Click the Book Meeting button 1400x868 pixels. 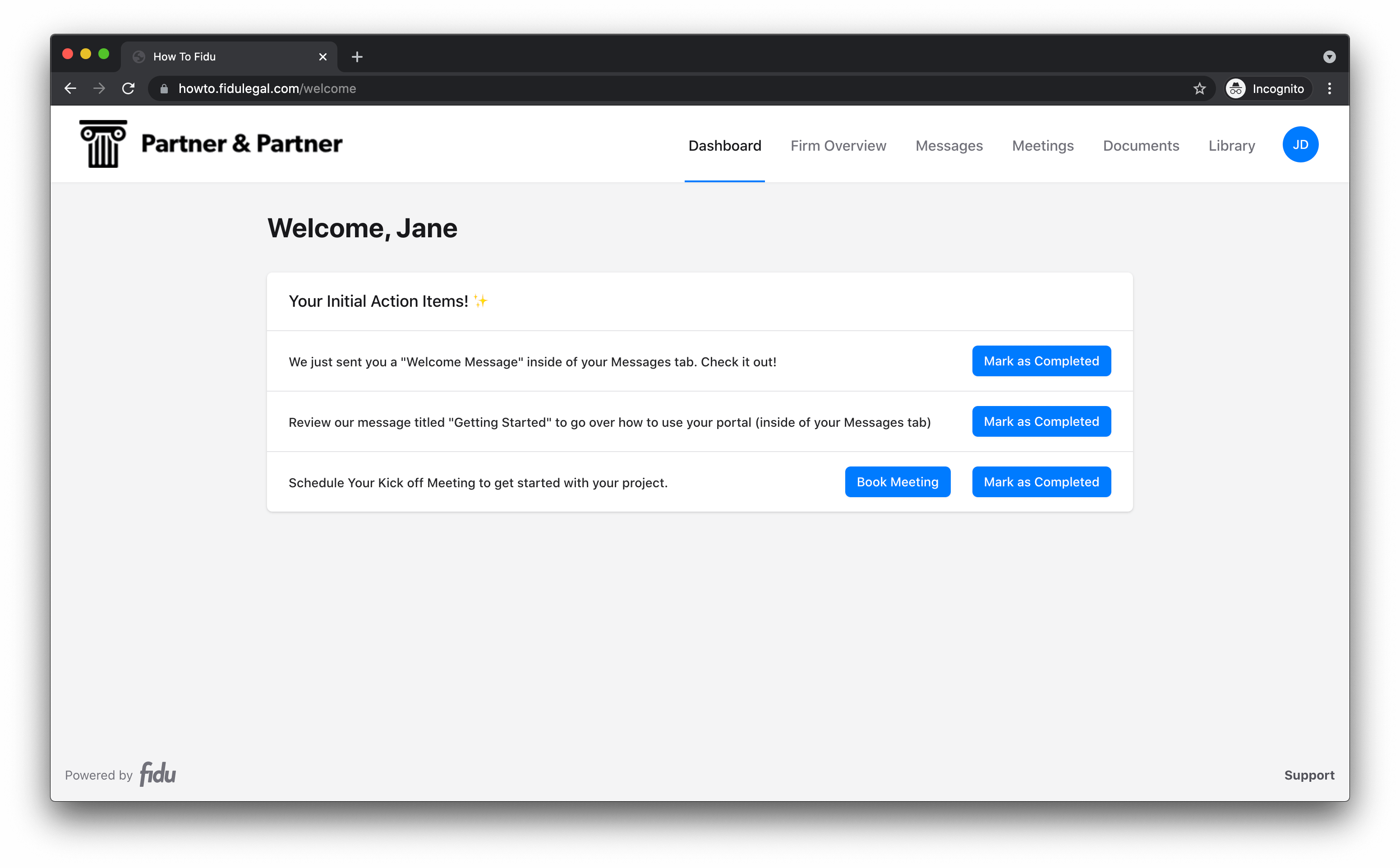coord(898,482)
